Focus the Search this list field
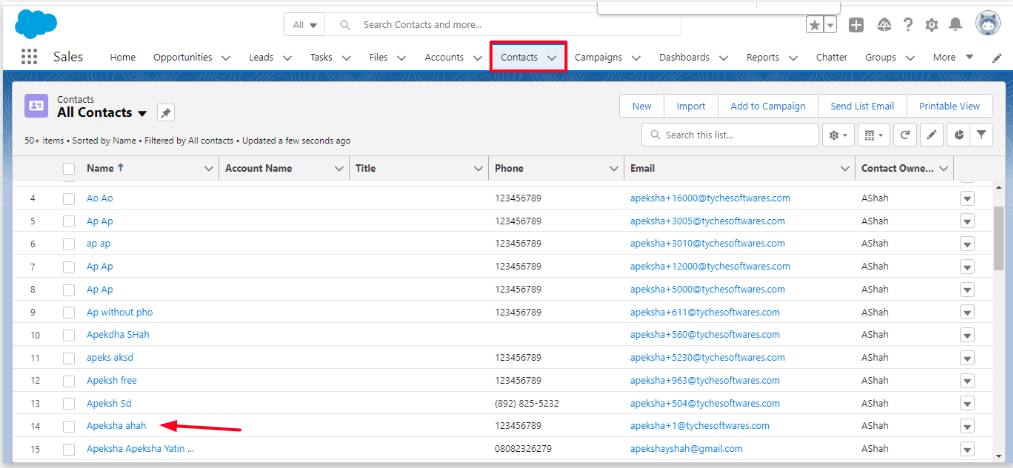Screen dimensions: 1013x468 [x=738, y=135]
